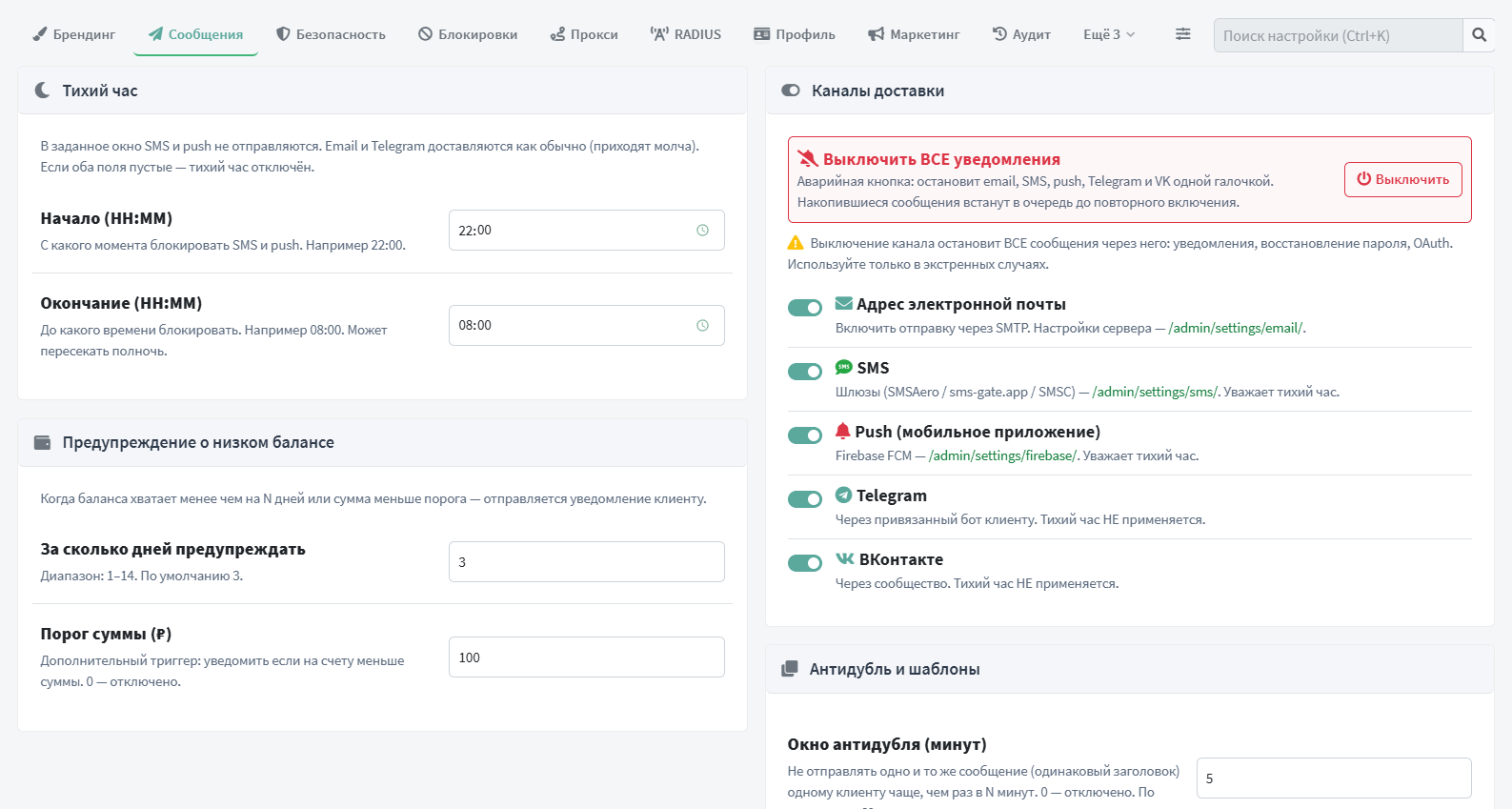Click the red Выключить emergency button
The image size is (1512, 809).
tap(1403, 179)
